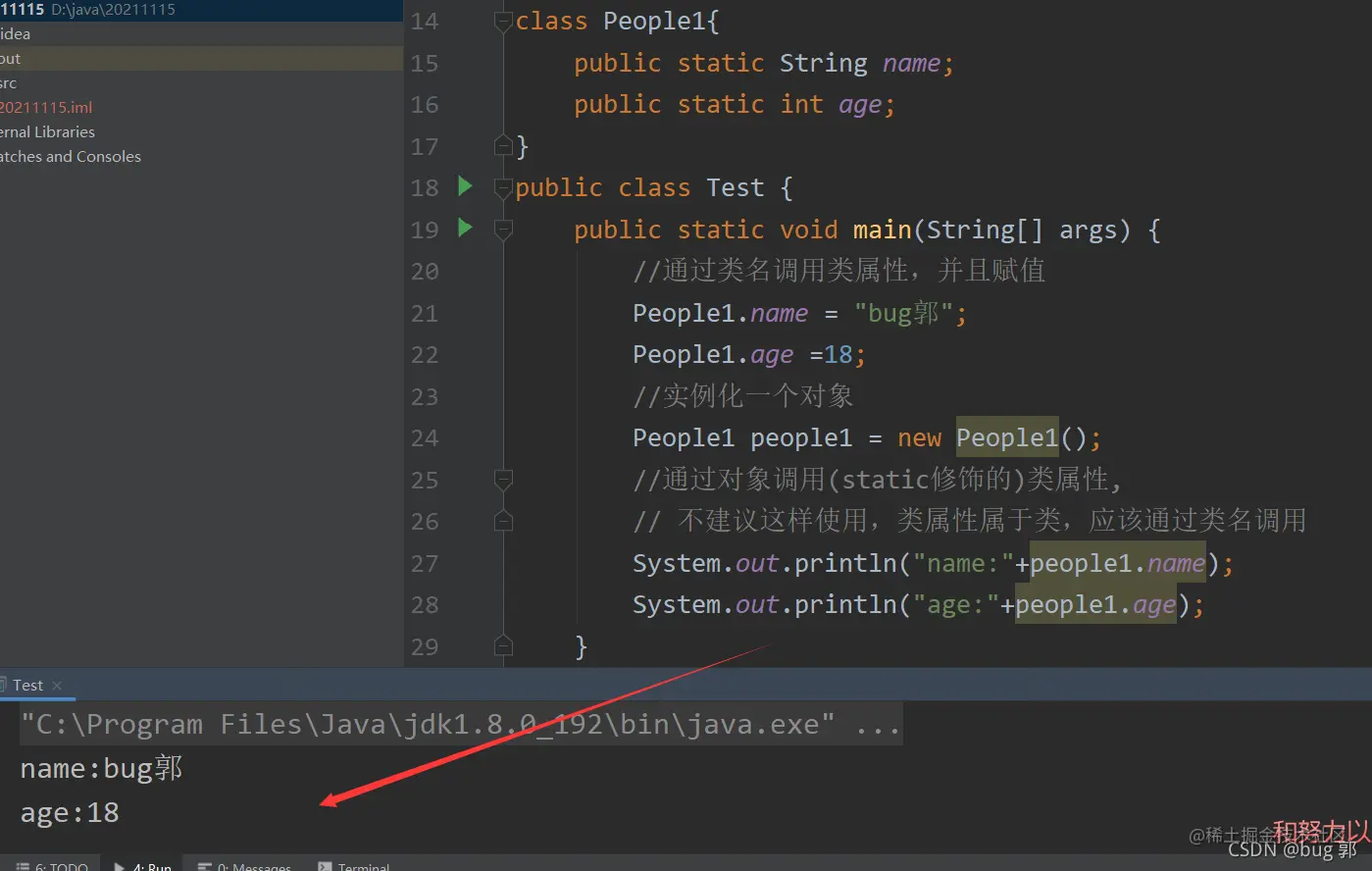
Task: Click the comment on line 20 about 类名调用类属性
Action: 838,271
